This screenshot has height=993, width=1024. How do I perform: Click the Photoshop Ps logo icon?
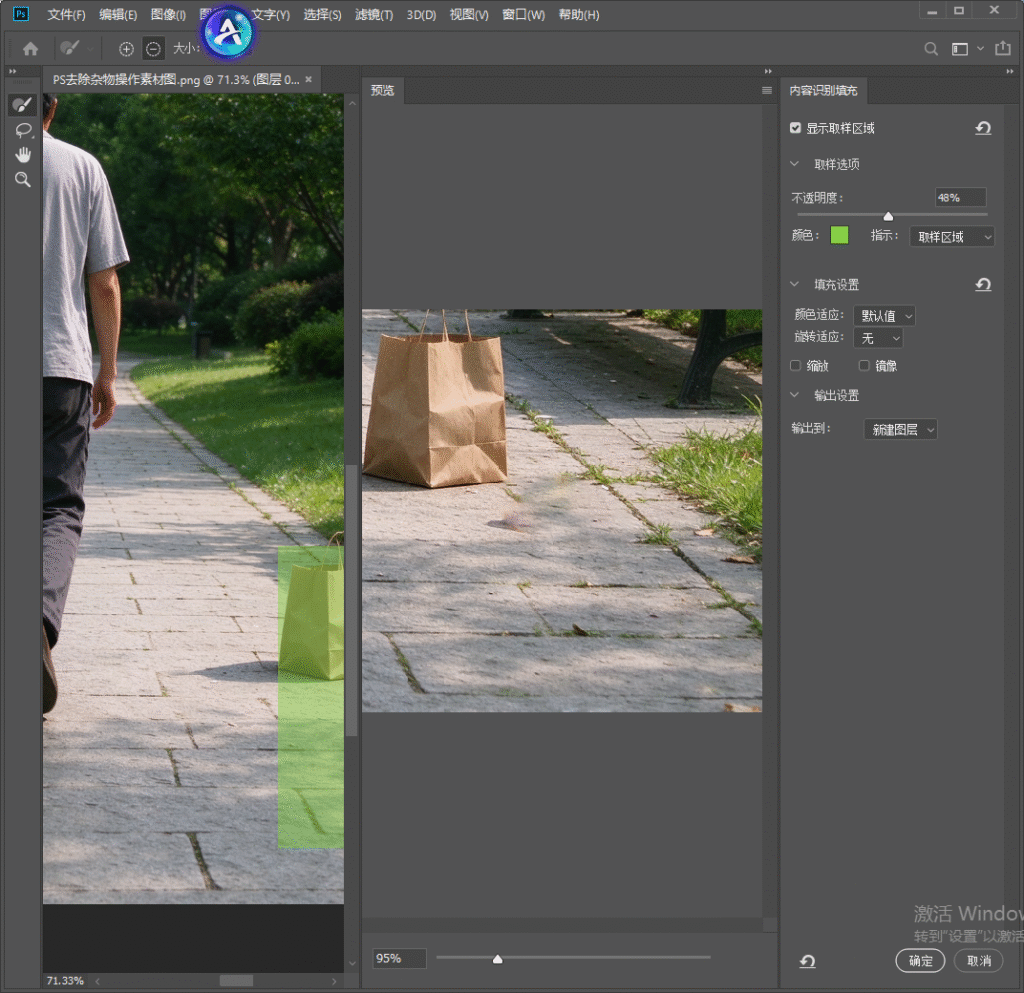pyautogui.click(x=21, y=14)
